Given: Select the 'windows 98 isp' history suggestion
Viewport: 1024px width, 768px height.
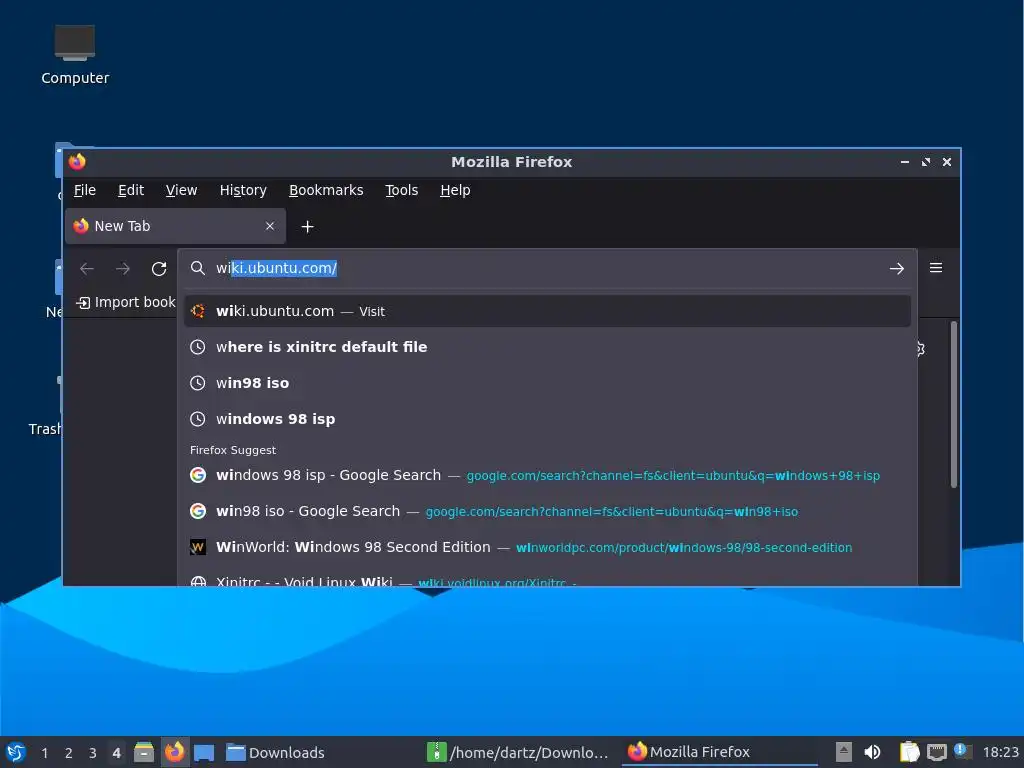Looking at the screenshot, I should tap(547, 419).
